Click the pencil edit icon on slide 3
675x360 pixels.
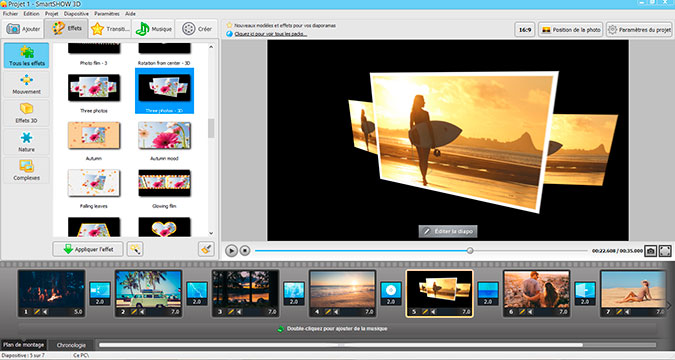point(231,312)
